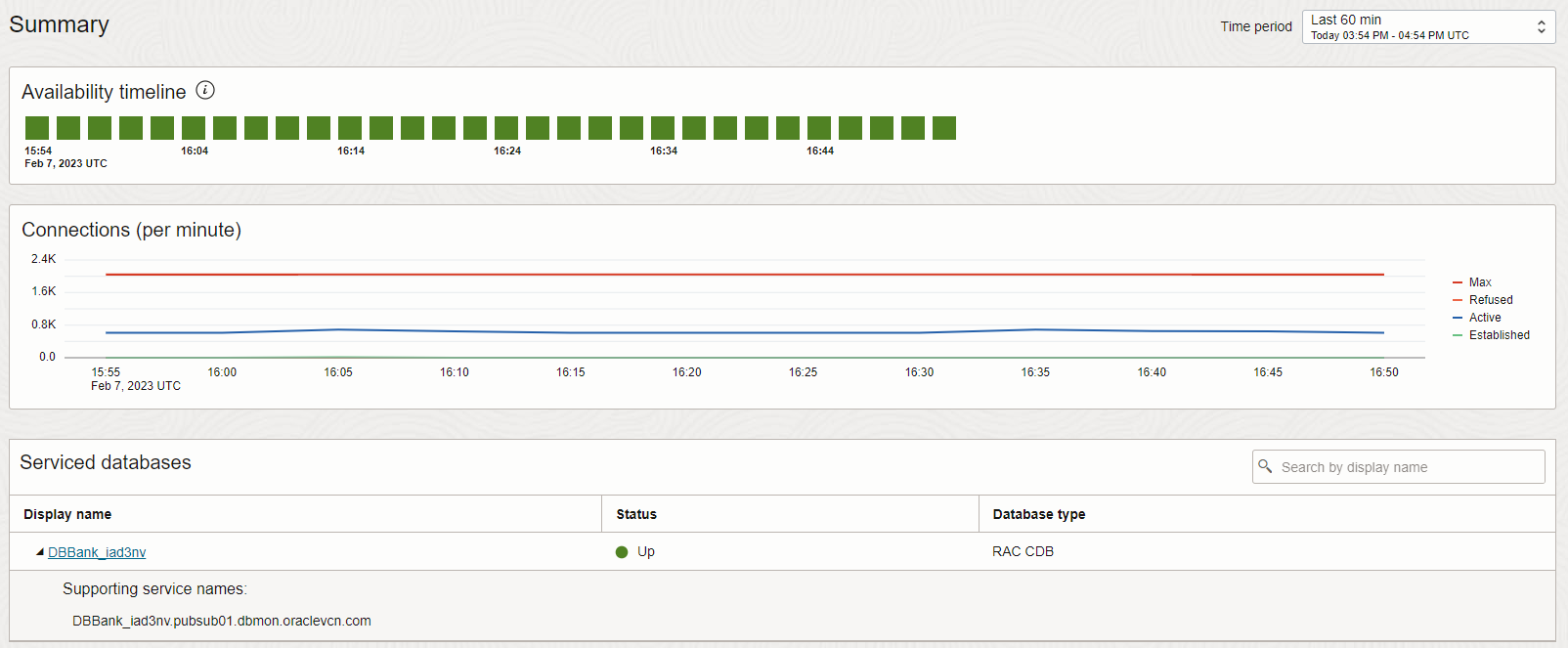Select the availability block above 16:24
Viewport: 1568px width, 648px height.
point(506,128)
